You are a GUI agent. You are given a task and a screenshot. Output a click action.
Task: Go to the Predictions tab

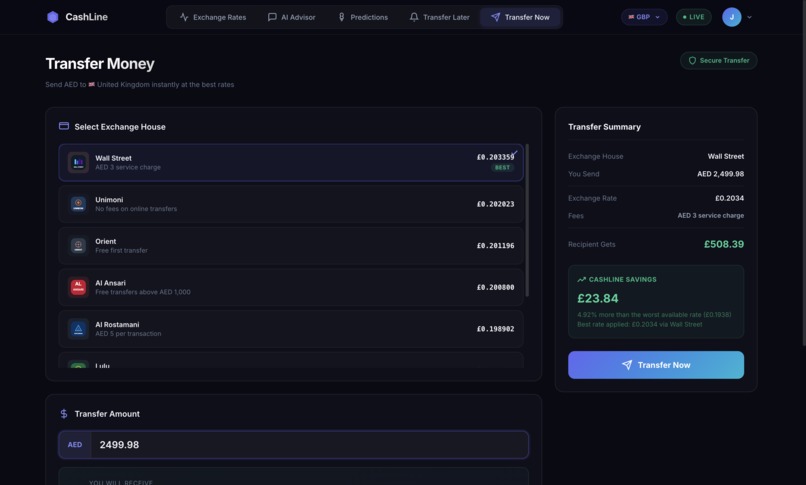(x=363, y=17)
